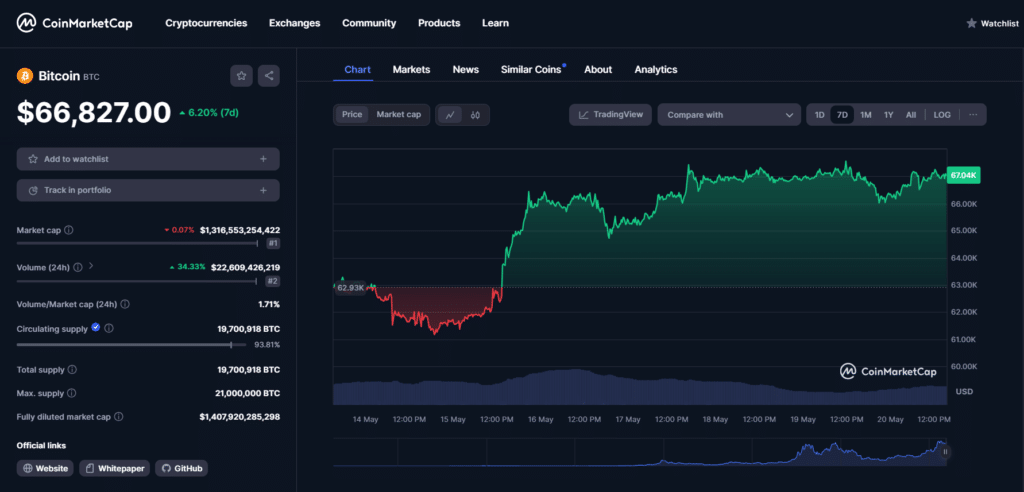
Task: Click the $1,316,553,254,422 market cap value
Action: (240, 230)
